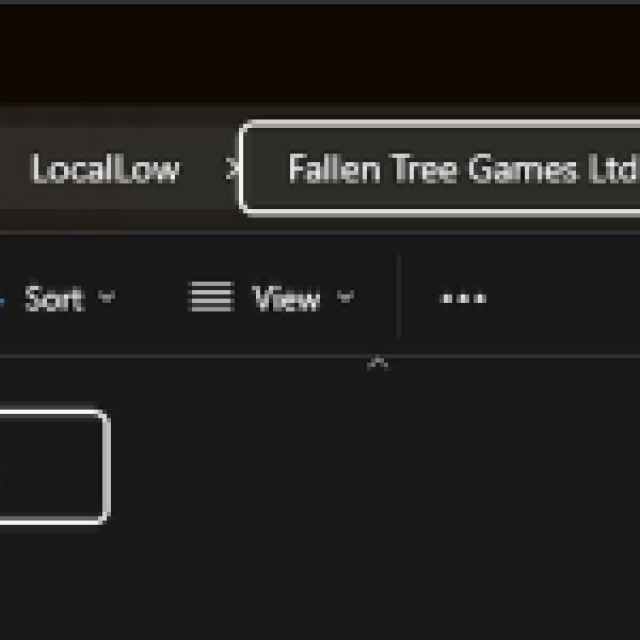Image resolution: width=640 pixels, height=640 pixels.
Task: Open the Sort options
Action: (55, 298)
